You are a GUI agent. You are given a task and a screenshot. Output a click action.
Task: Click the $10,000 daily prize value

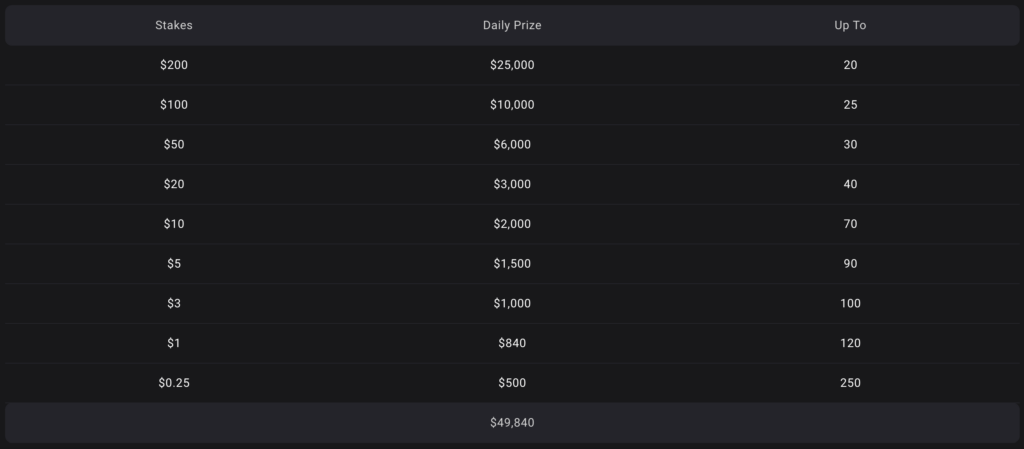point(512,105)
